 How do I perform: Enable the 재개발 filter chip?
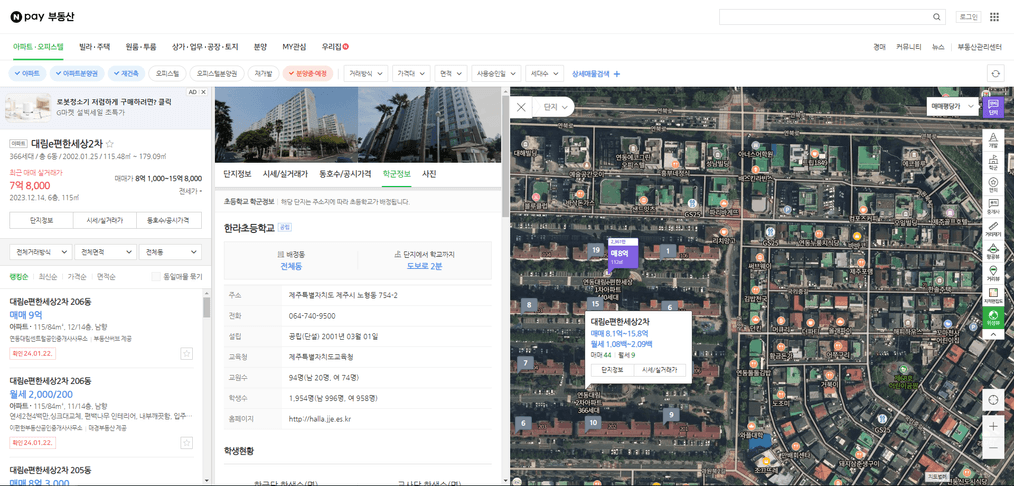point(263,74)
